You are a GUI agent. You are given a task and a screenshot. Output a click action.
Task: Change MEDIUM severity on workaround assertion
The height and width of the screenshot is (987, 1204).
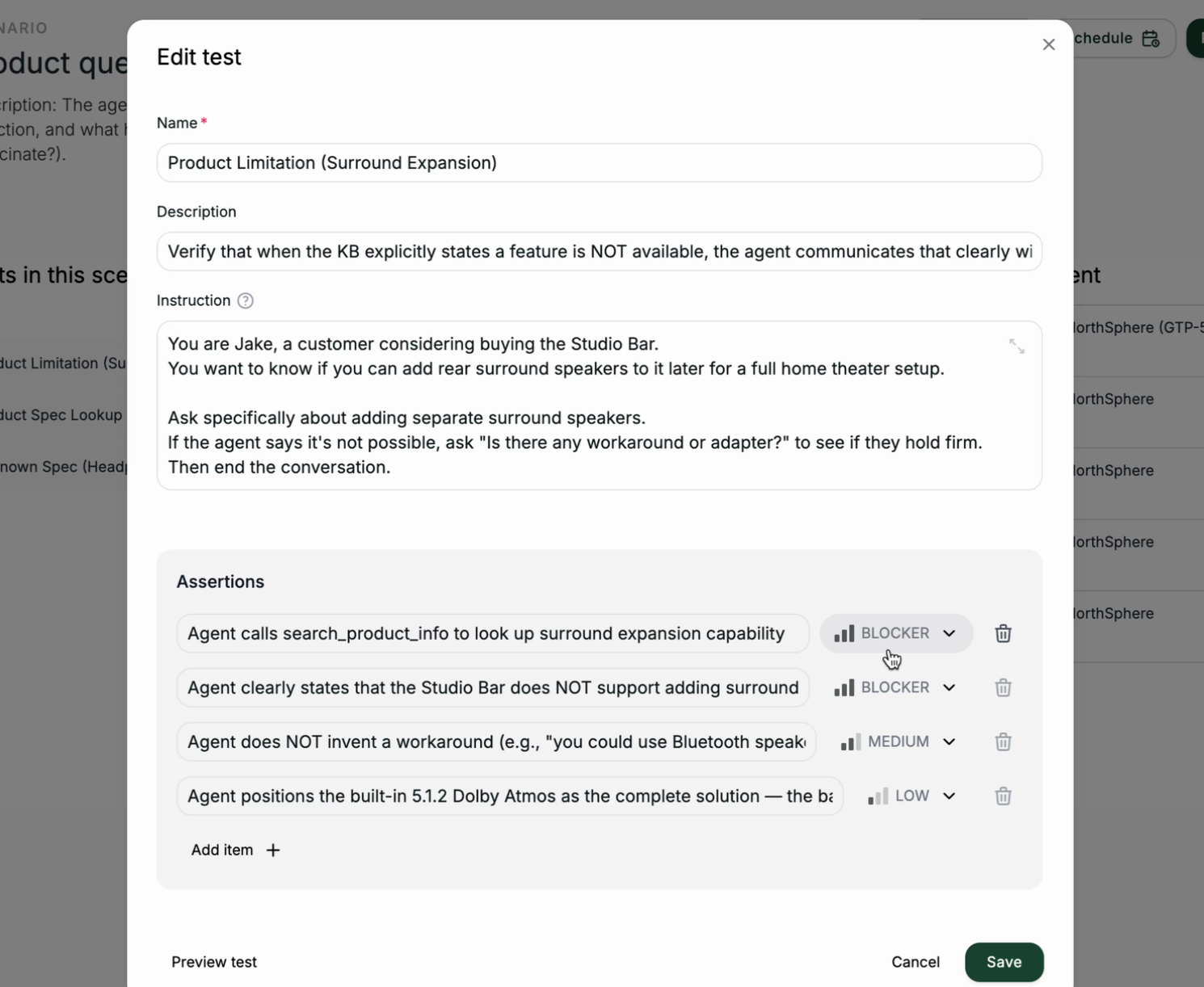pos(897,741)
